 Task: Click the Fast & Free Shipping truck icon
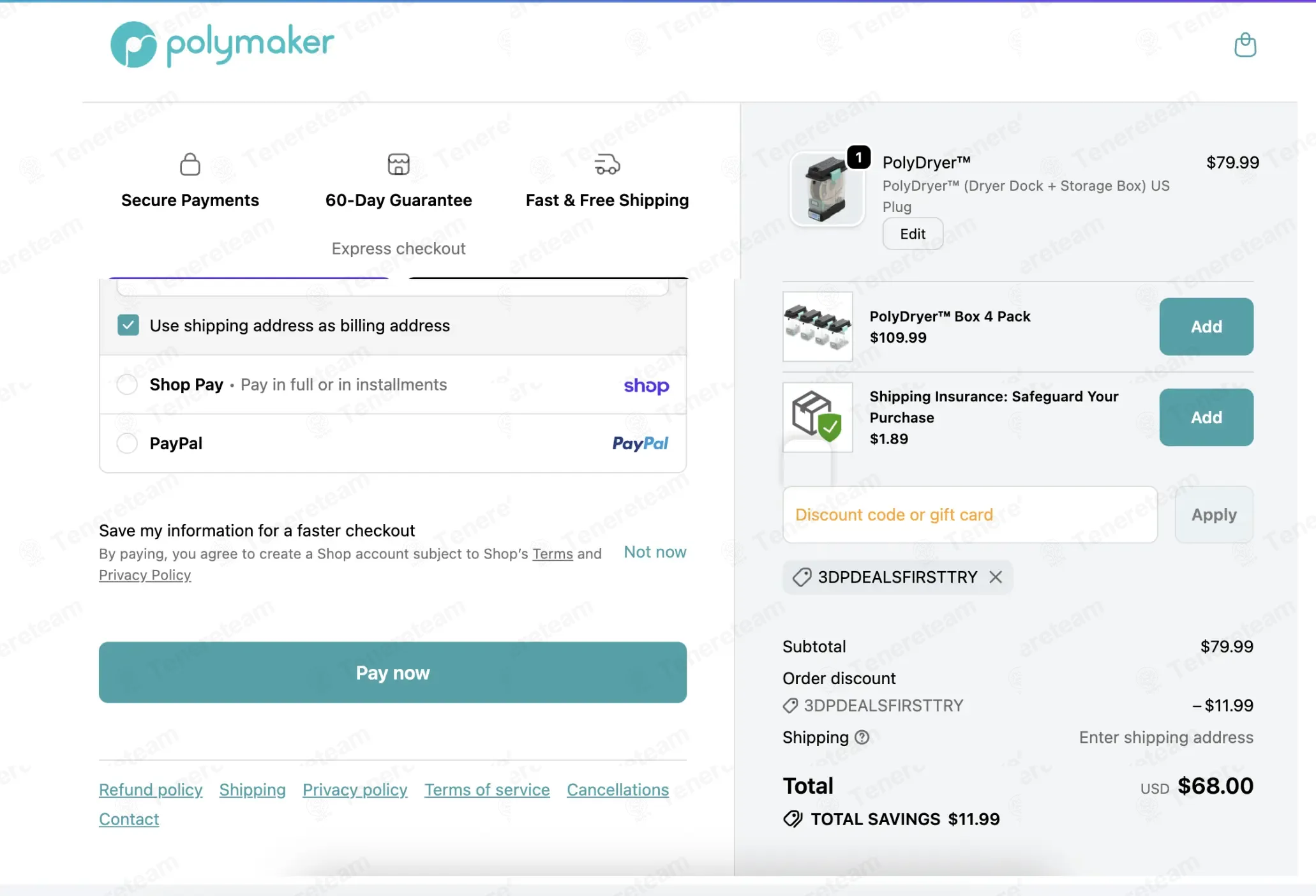607,164
